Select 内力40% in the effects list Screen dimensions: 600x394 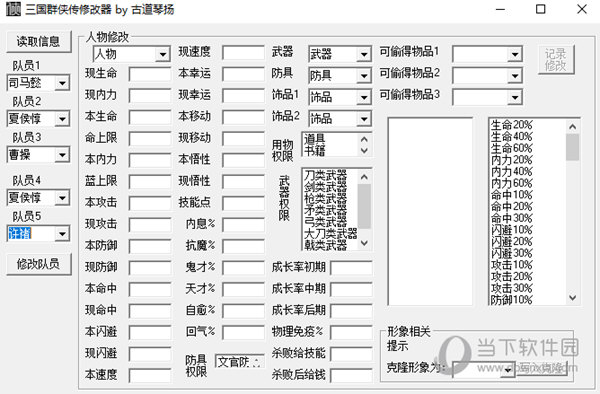[x=512, y=171]
